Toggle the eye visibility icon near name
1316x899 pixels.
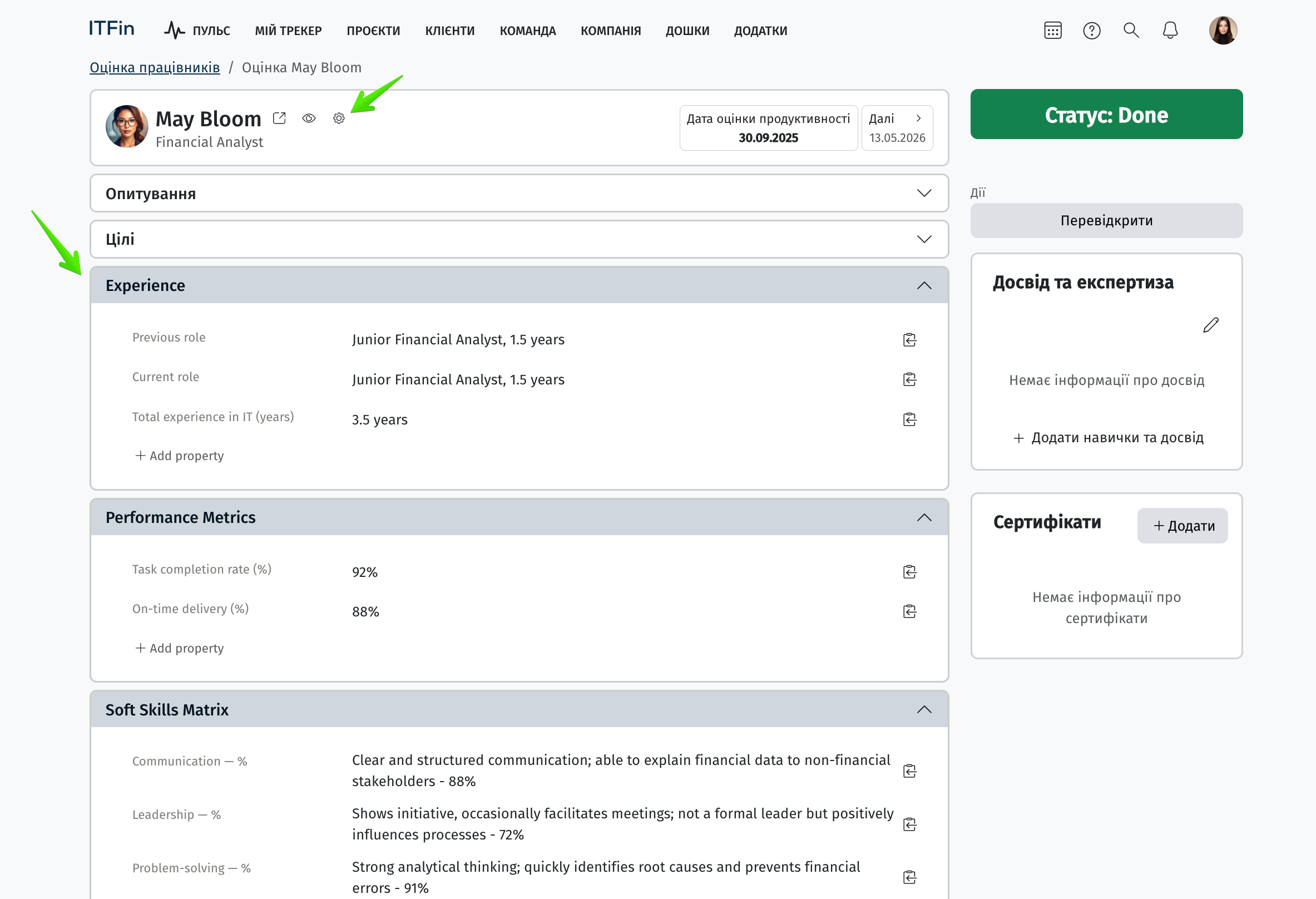coord(309,118)
